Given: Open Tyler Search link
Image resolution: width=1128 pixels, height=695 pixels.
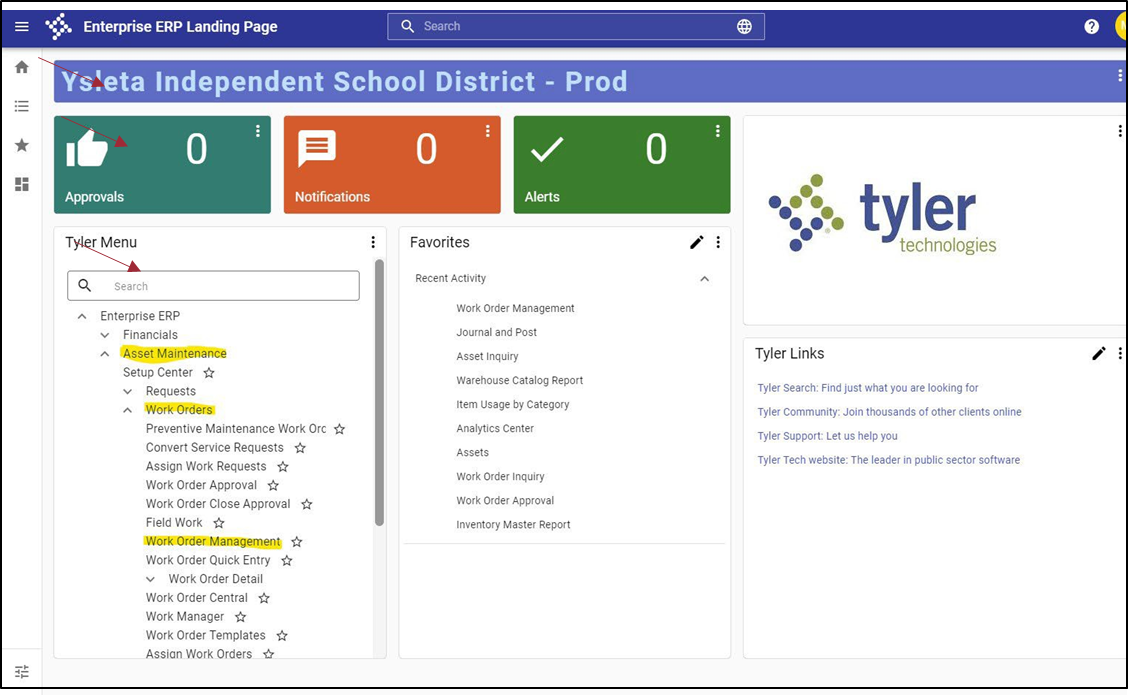Looking at the screenshot, I should pos(868,388).
